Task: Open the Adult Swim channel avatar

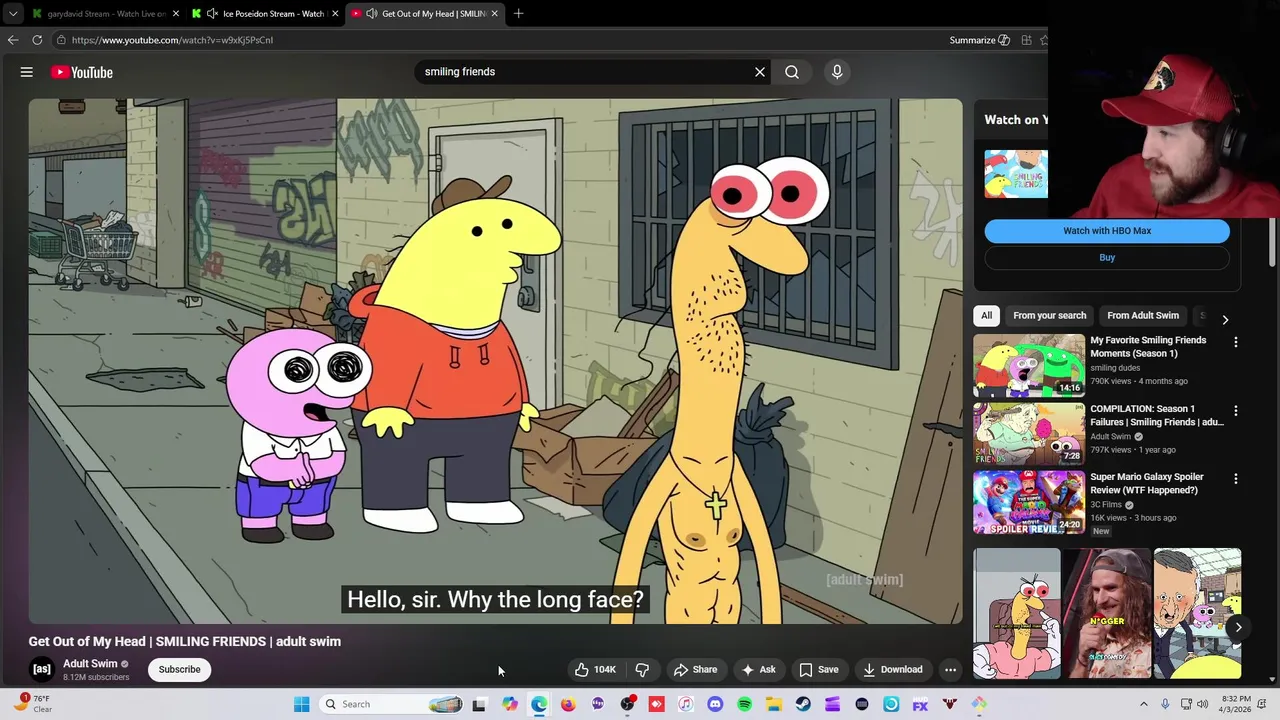Action: 42,669
